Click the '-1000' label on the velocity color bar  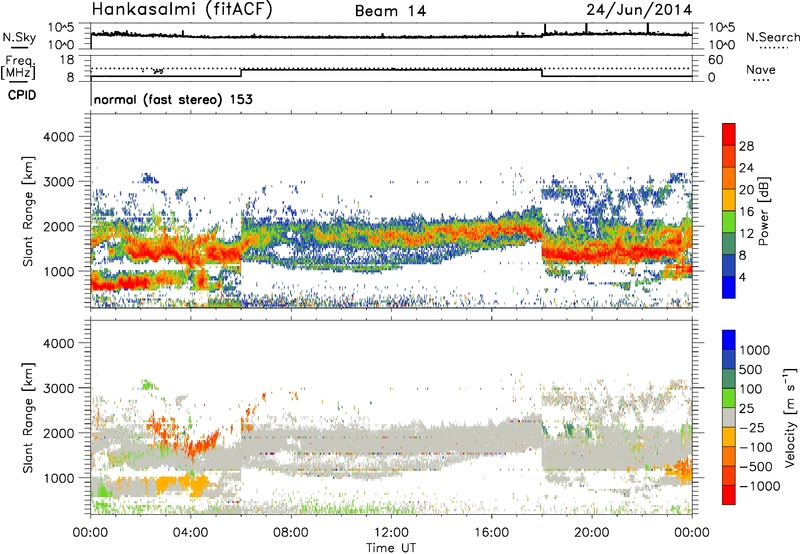[x=759, y=486]
